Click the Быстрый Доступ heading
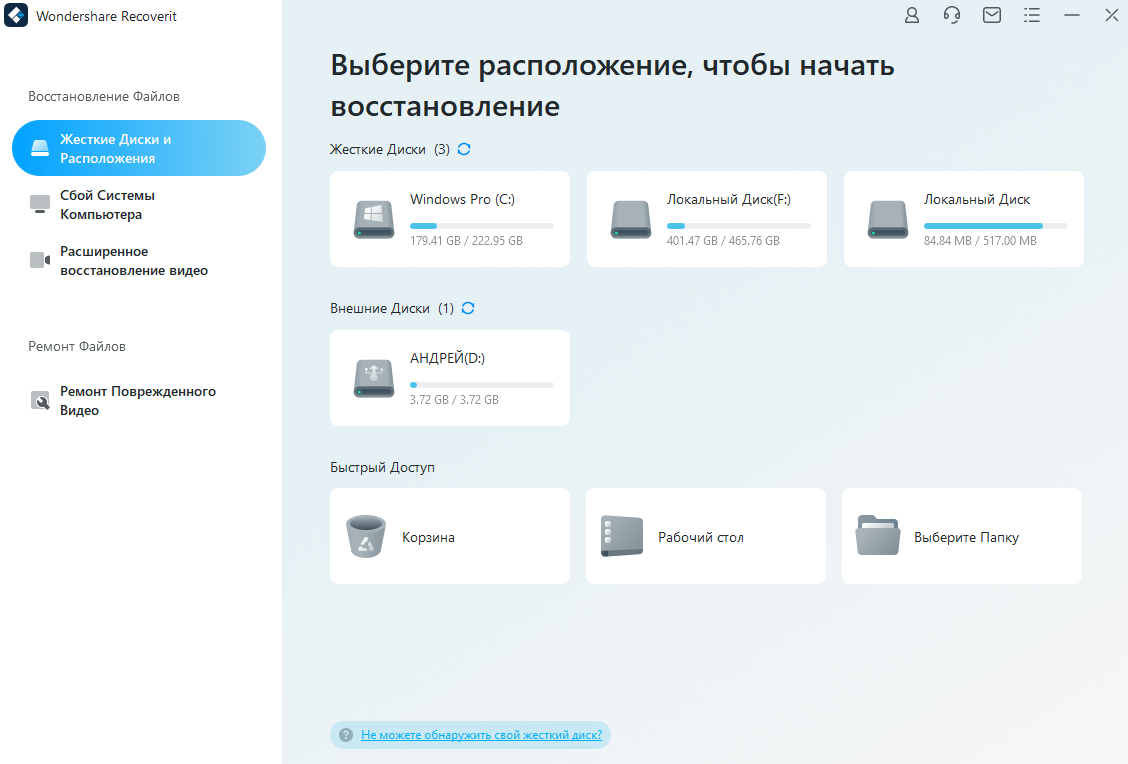 pos(382,468)
